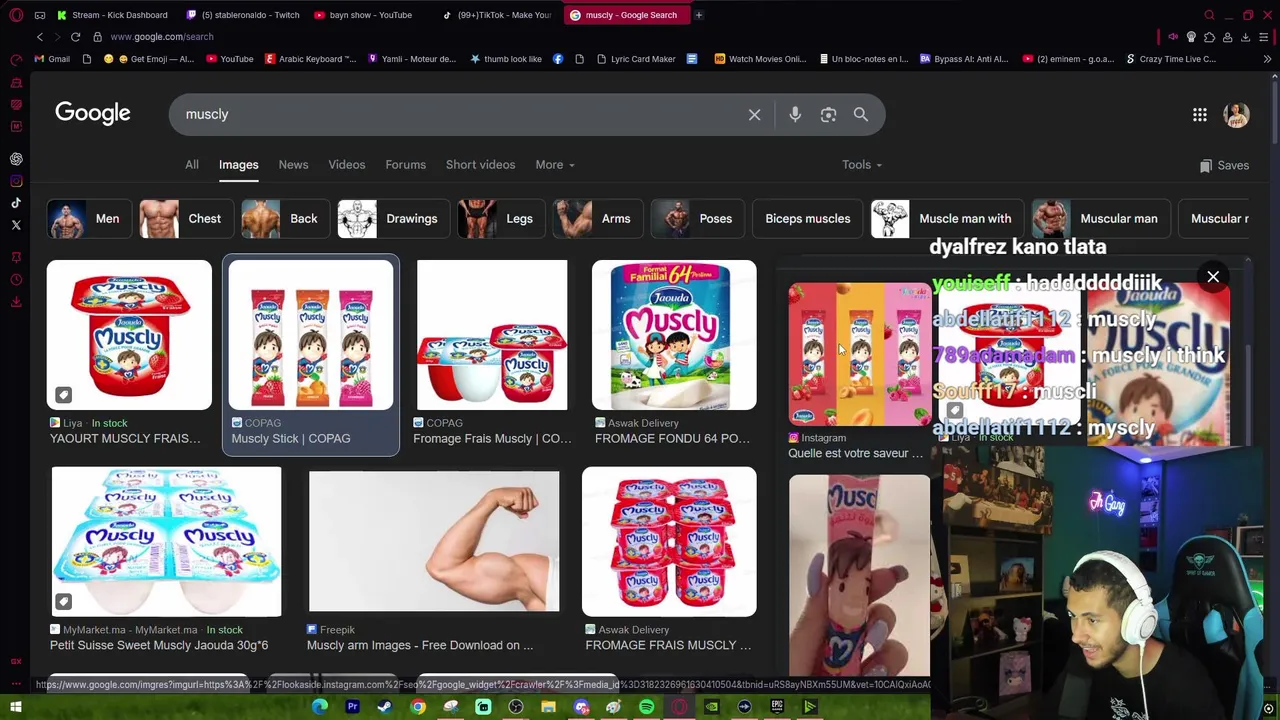Switch to the bayn show YouTube tab

pyautogui.click(x=370, y=15)
